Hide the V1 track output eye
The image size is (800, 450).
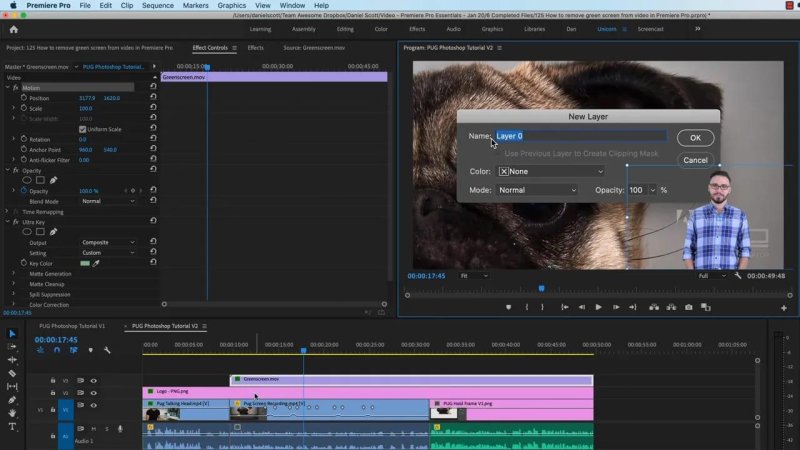[x=93, y=406]
